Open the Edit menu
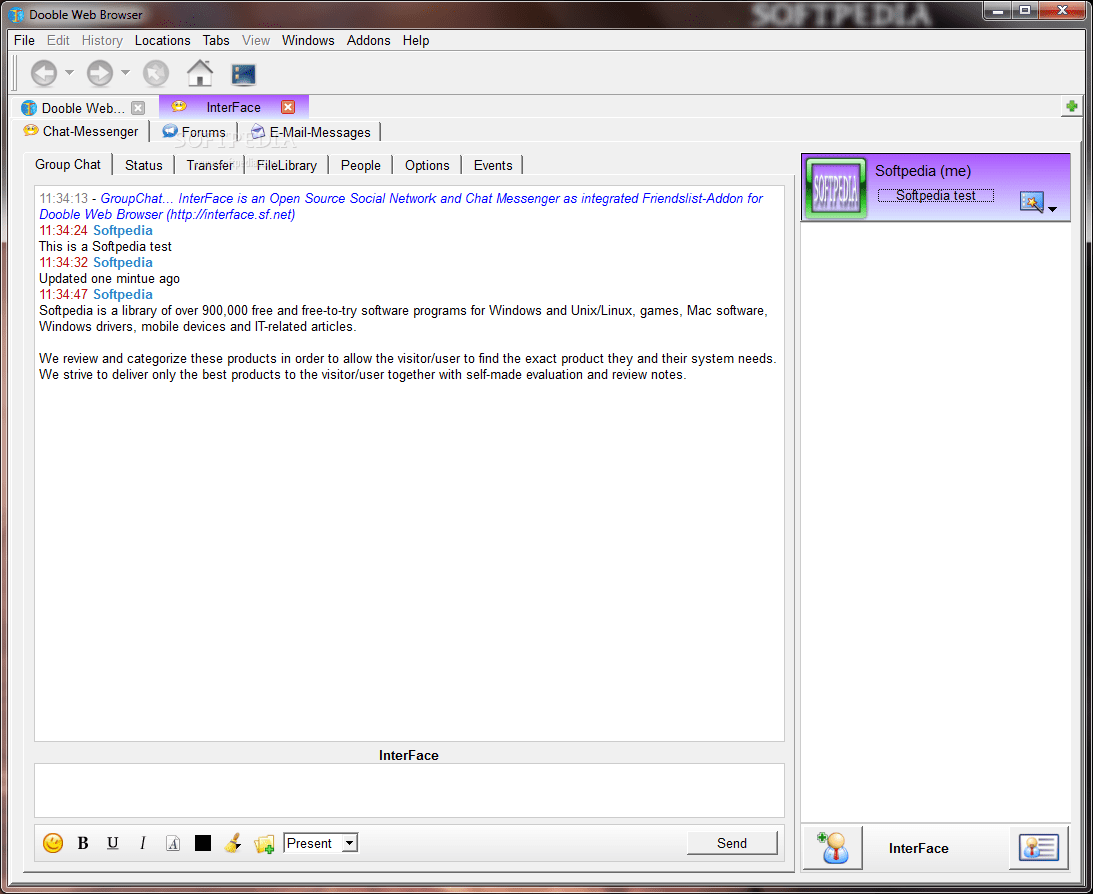The width and height of the screenshot is (1093, 894). click(x=58, y=40)
